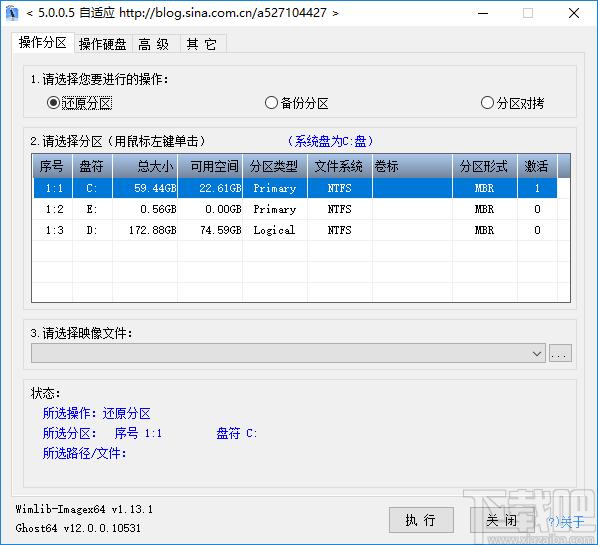Viewport: 598px width, 545px height.
Task: Click the 卷标 column header
Action: 412,166
